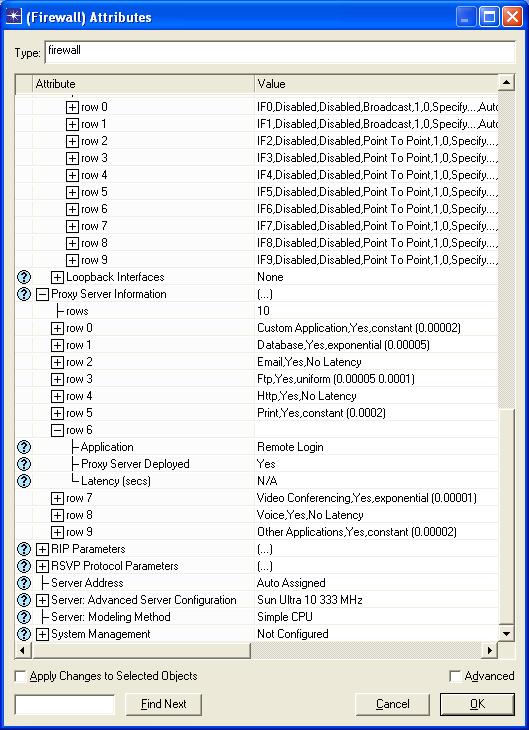Viewport: 529px width, 730px height.
Task: Collapse Proxy Server Information node
Action: point(42,294)
